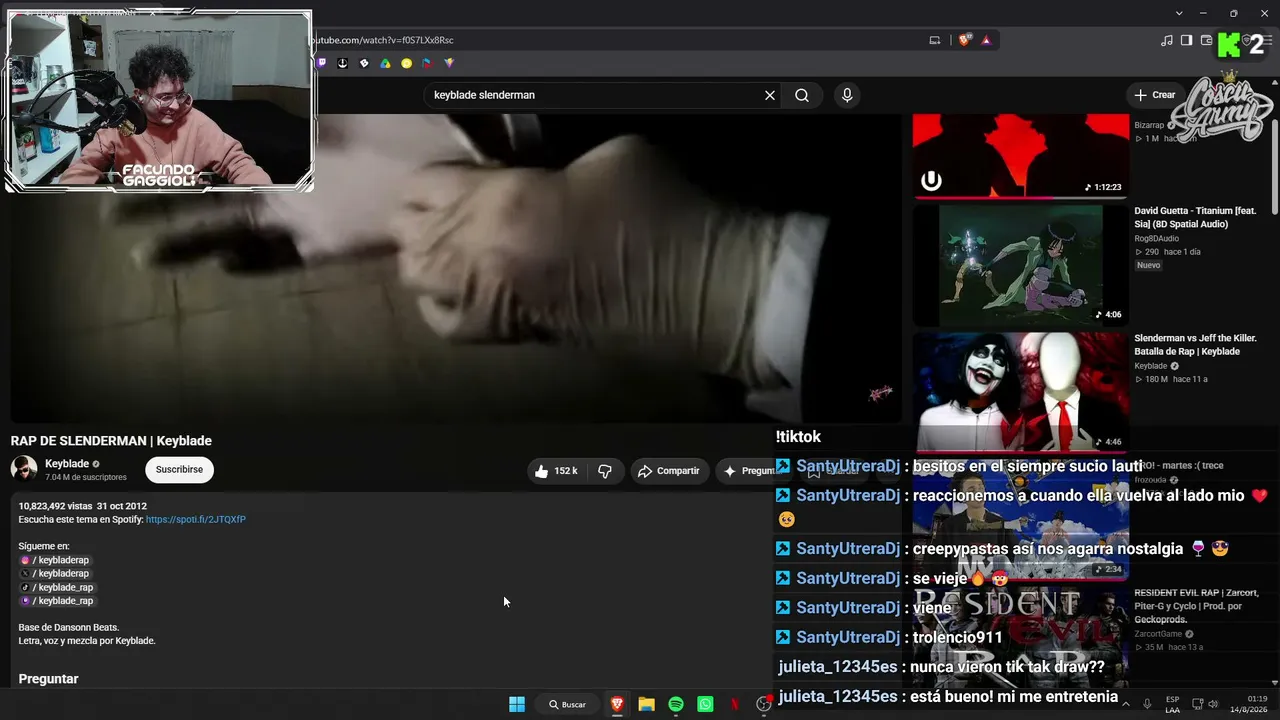Open the colorful gem bookmark icon

[x=449, y=63]
